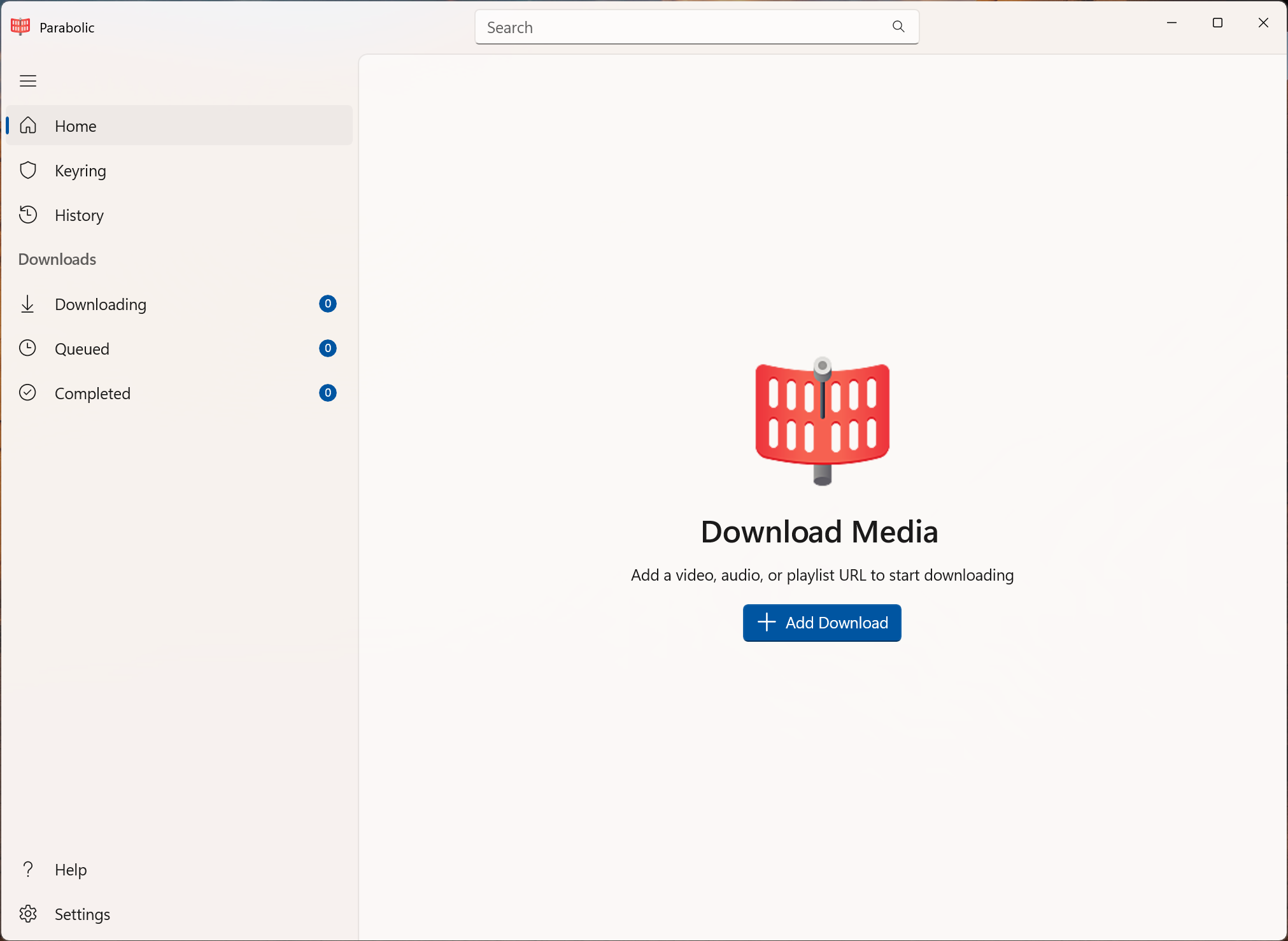Switch to the History page
The height and width of the screenshot is (941, 1288).
coord(79,215)
